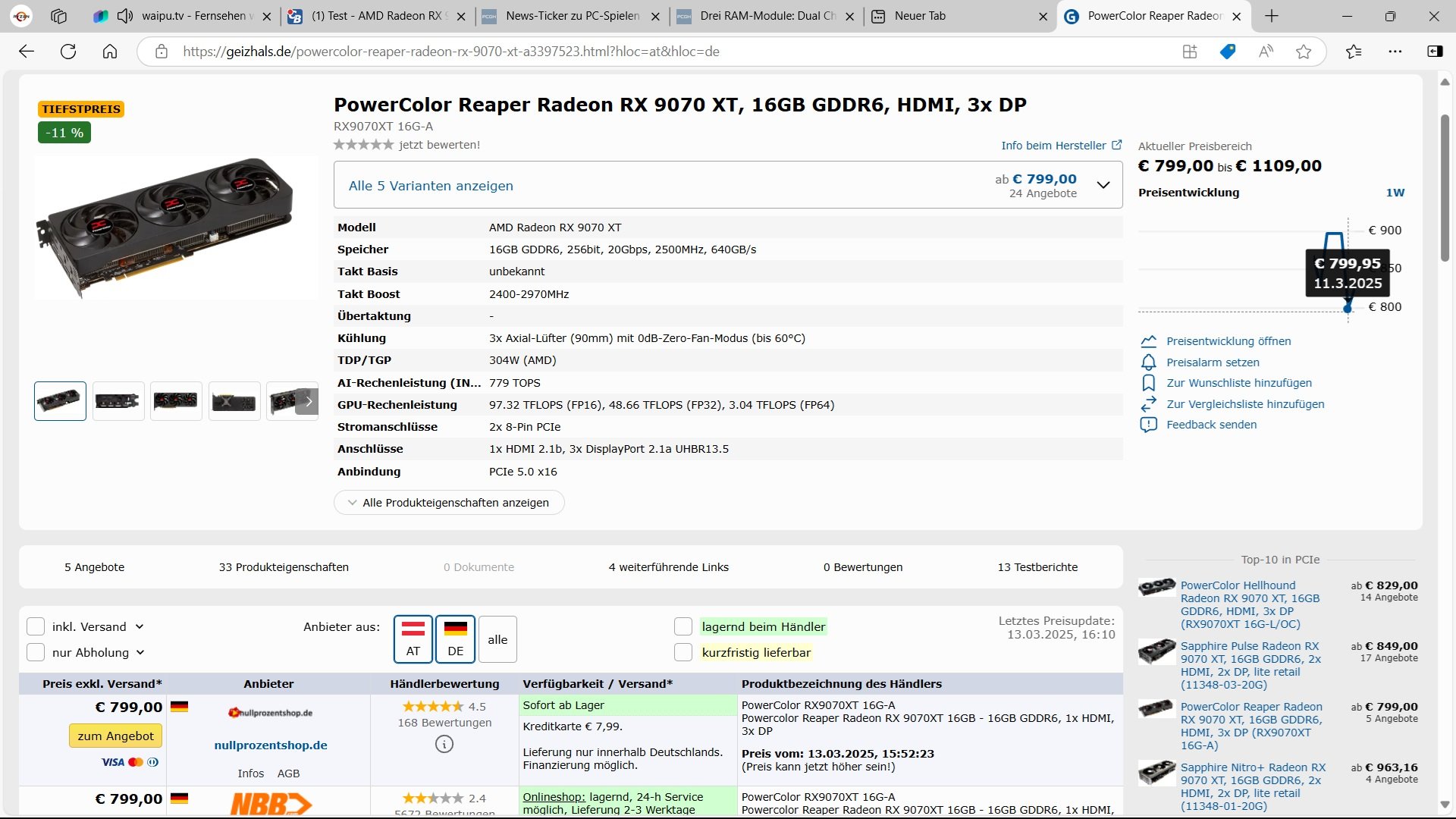
Task: Tick the kurzfristig lieferbar checkbox
Action: point(683,652)
